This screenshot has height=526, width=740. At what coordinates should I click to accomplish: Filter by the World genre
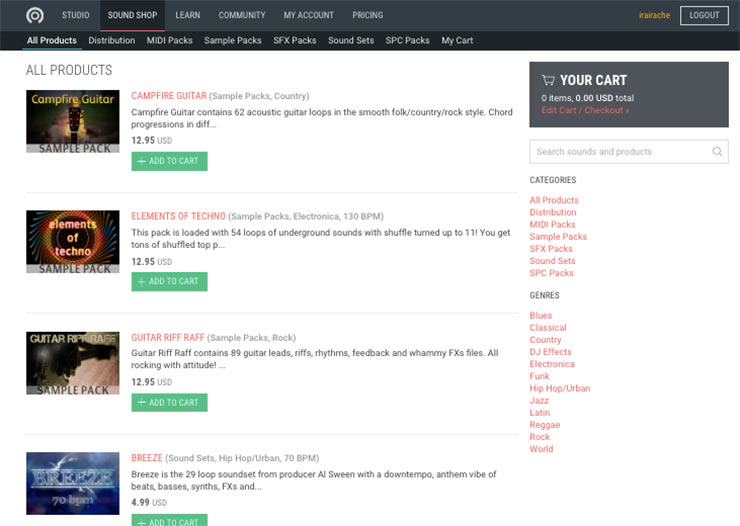coord(541,449)
